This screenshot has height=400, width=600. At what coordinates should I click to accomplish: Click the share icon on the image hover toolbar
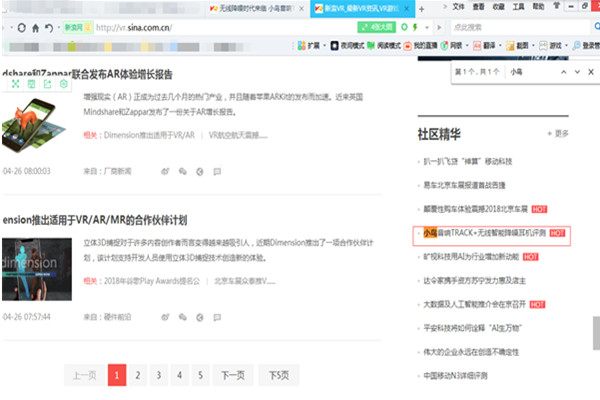click(x=48, y=84)
